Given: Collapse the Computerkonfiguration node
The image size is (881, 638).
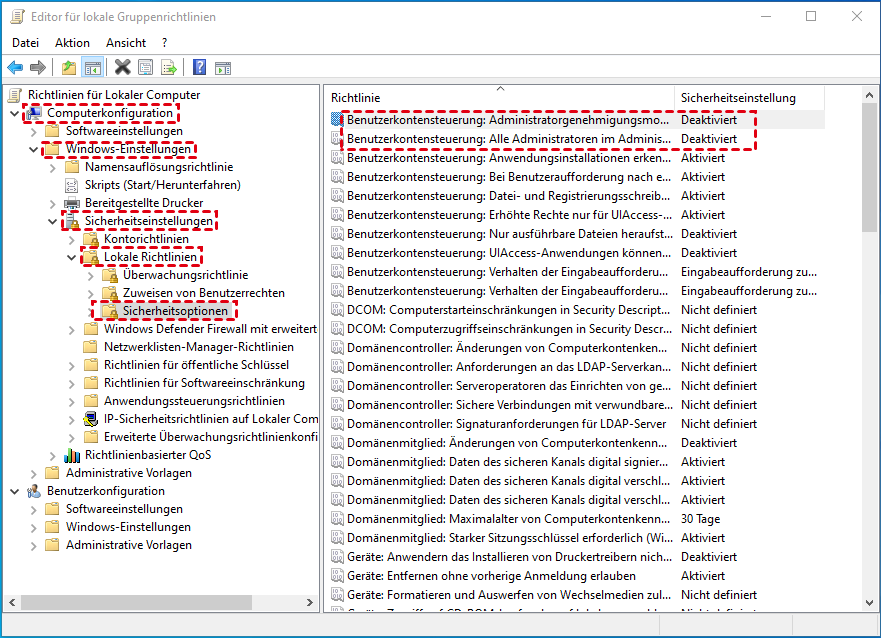Looking at the screenshot, I should pos(15,113).
